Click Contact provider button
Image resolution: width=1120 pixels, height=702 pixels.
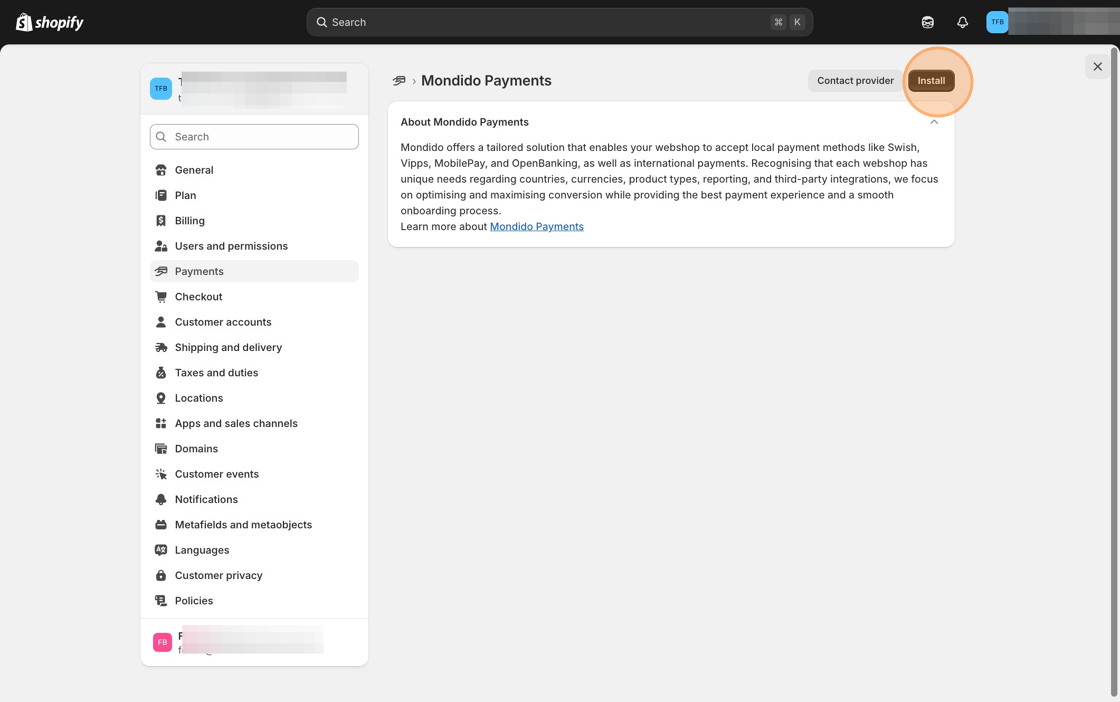(855, 81)
